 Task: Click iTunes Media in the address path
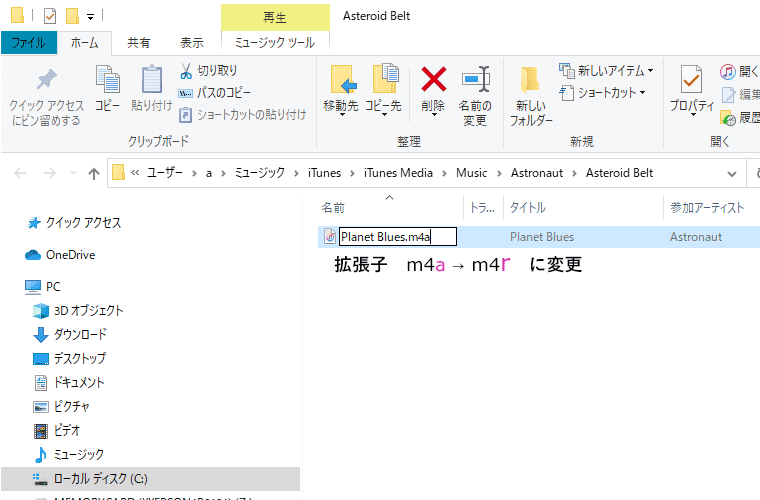[398, 173]
